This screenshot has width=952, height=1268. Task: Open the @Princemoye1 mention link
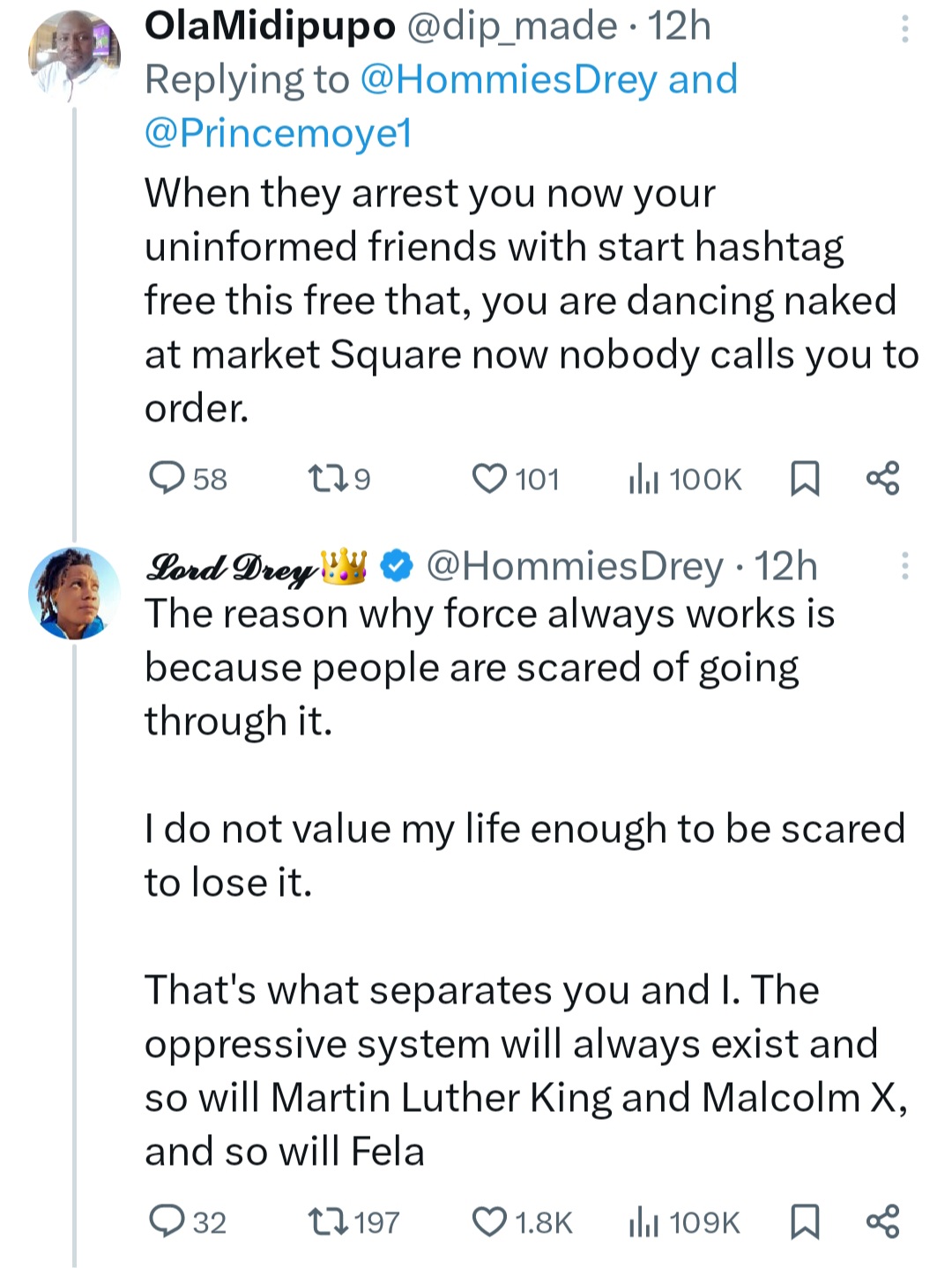click(279, 133)
